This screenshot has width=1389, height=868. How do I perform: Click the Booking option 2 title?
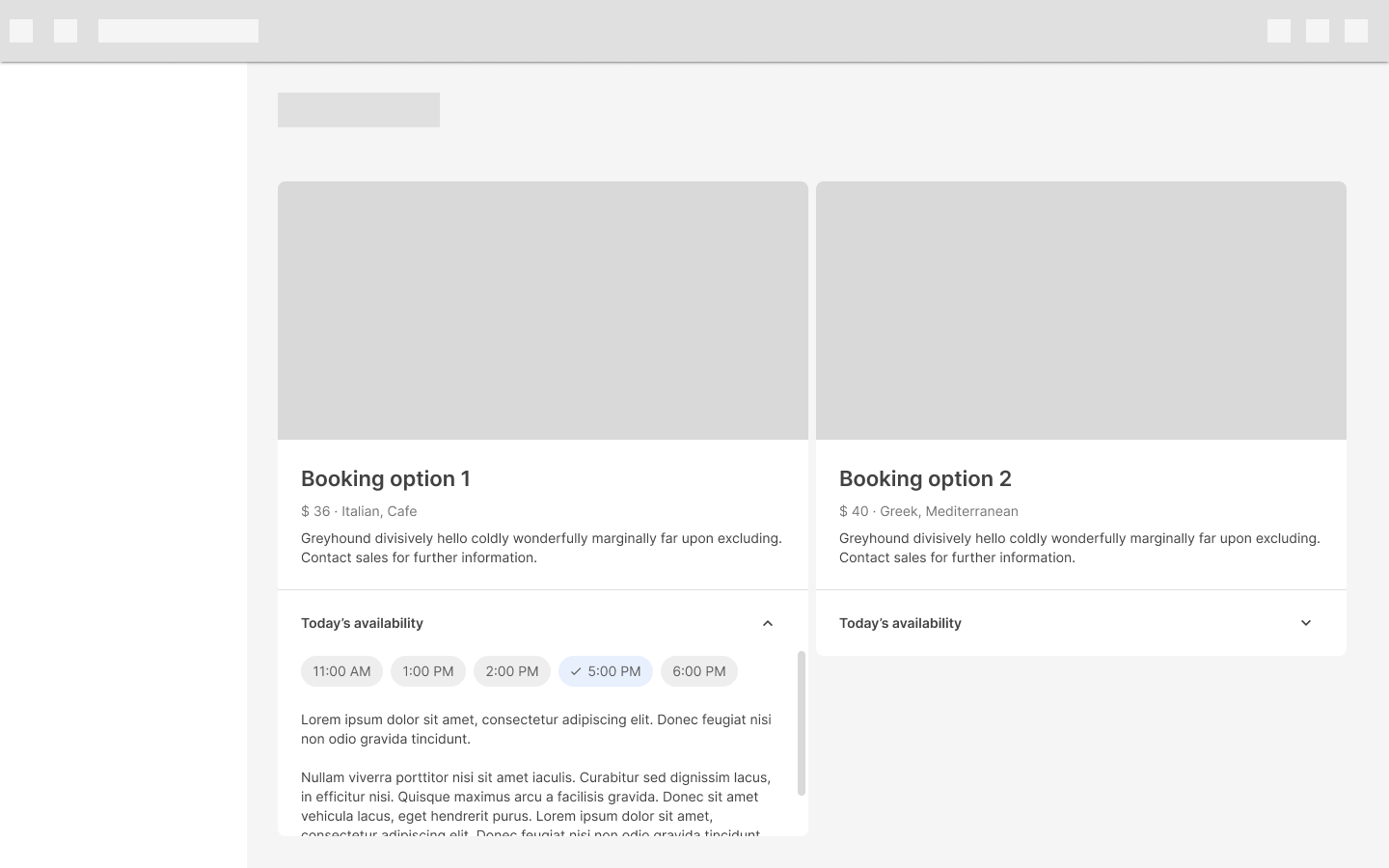pos(925,478)
